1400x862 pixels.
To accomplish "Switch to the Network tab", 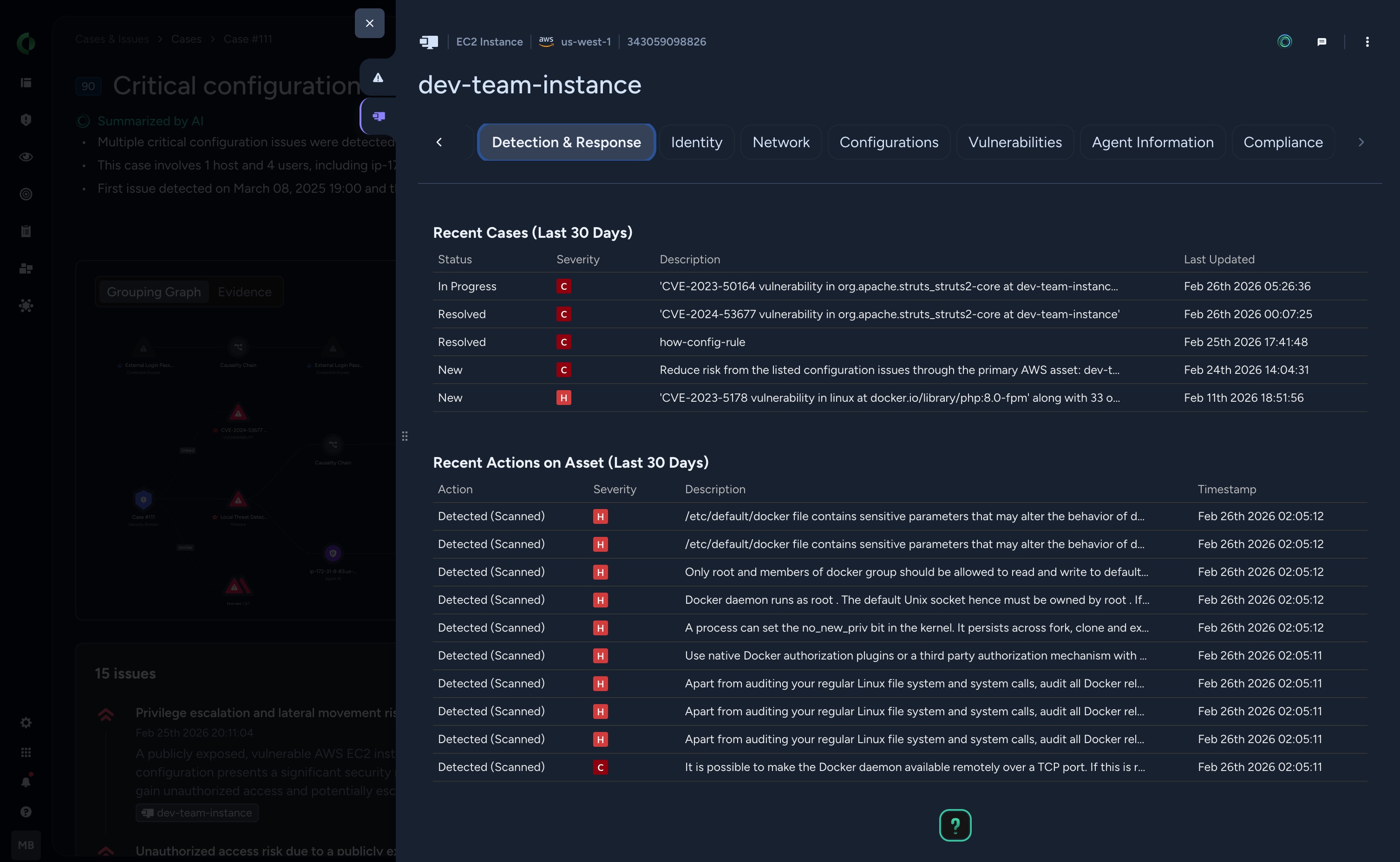I will point(780,142).
